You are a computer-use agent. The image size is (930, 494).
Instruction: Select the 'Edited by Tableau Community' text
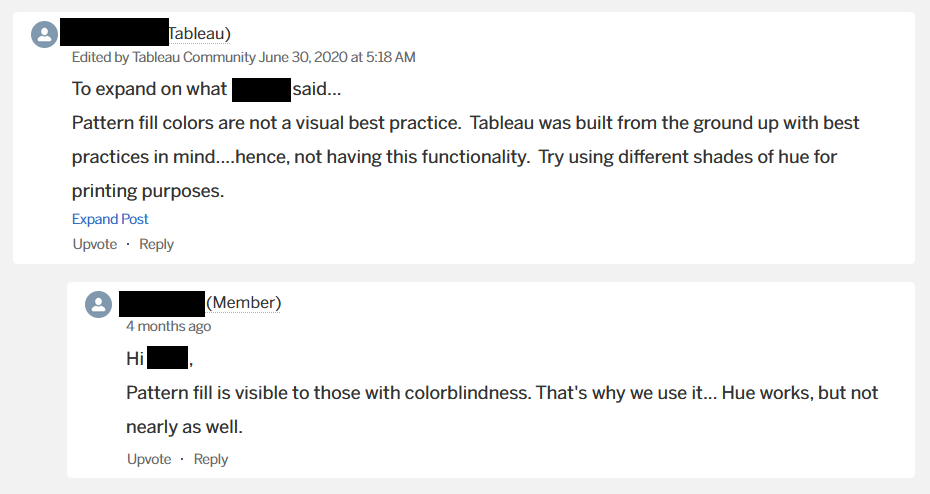pyautogui.click(x=164, y=57)
